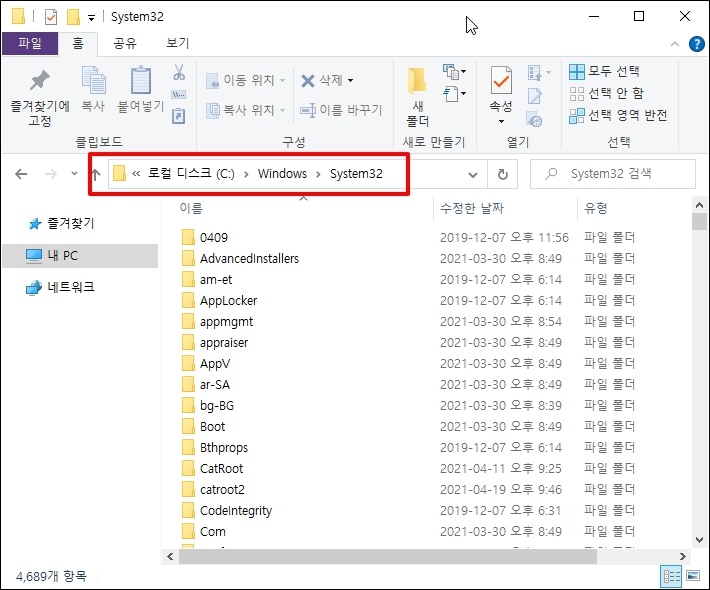Open the Delete dropdown arrow

(x=350, y=81)
